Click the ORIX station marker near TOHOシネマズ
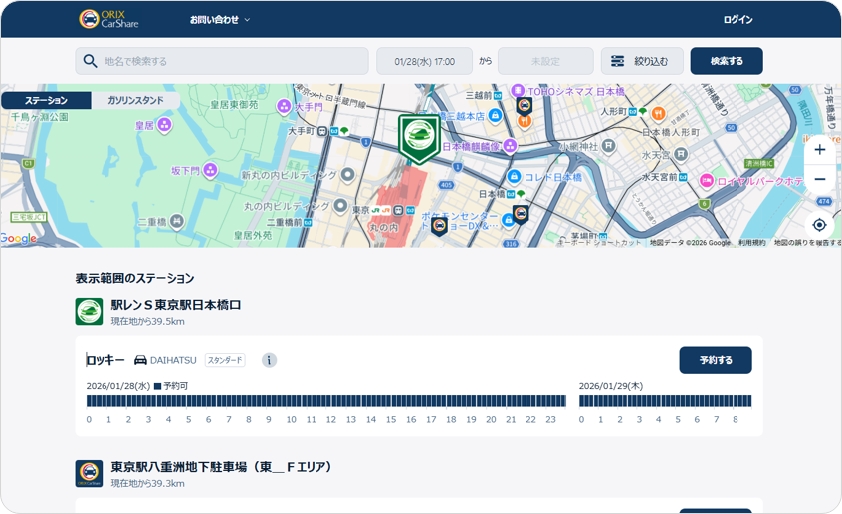Screen dimensions: 842x514 [x=524, y=106]
